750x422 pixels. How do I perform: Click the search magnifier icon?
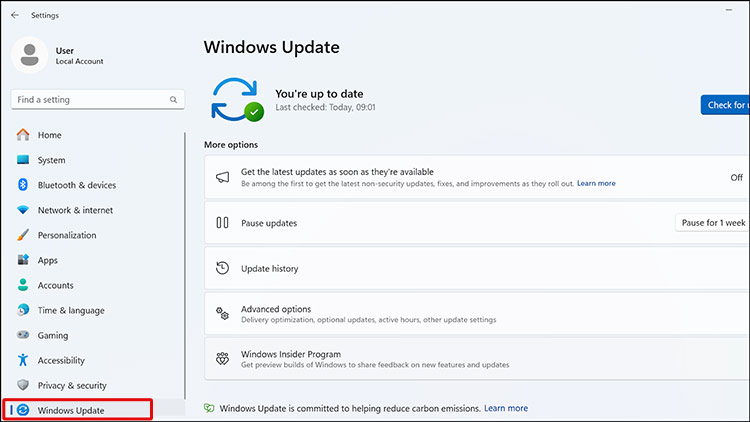point(173,100)
